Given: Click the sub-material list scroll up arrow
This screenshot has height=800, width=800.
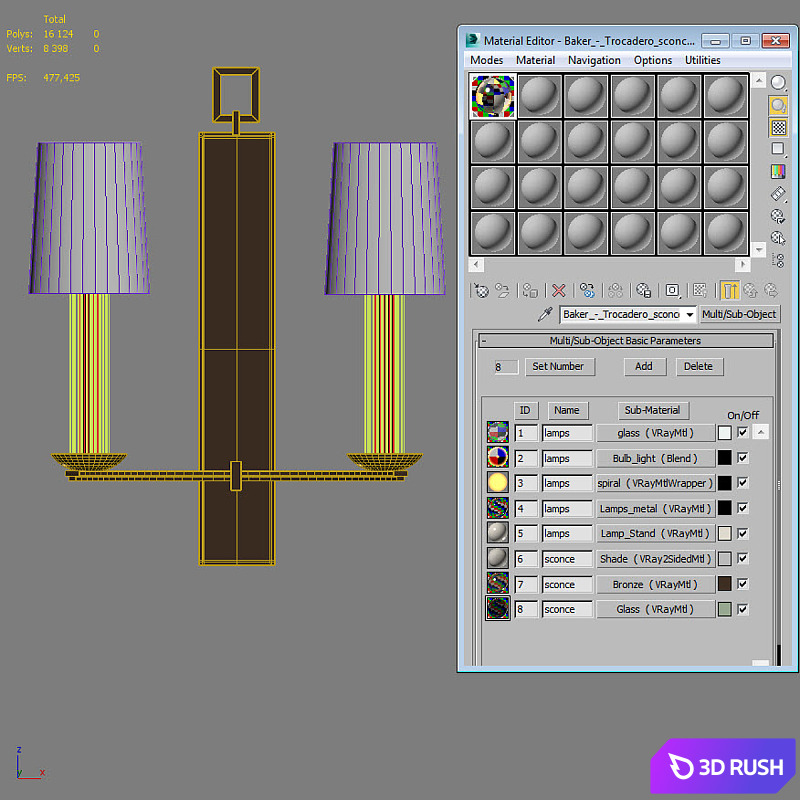Looking at the screenshot, I should [760, 432].
